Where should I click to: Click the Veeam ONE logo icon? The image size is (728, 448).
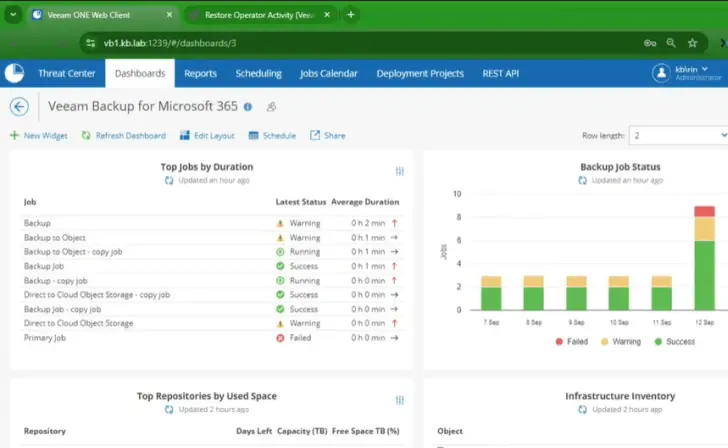[x=14, y=73]
